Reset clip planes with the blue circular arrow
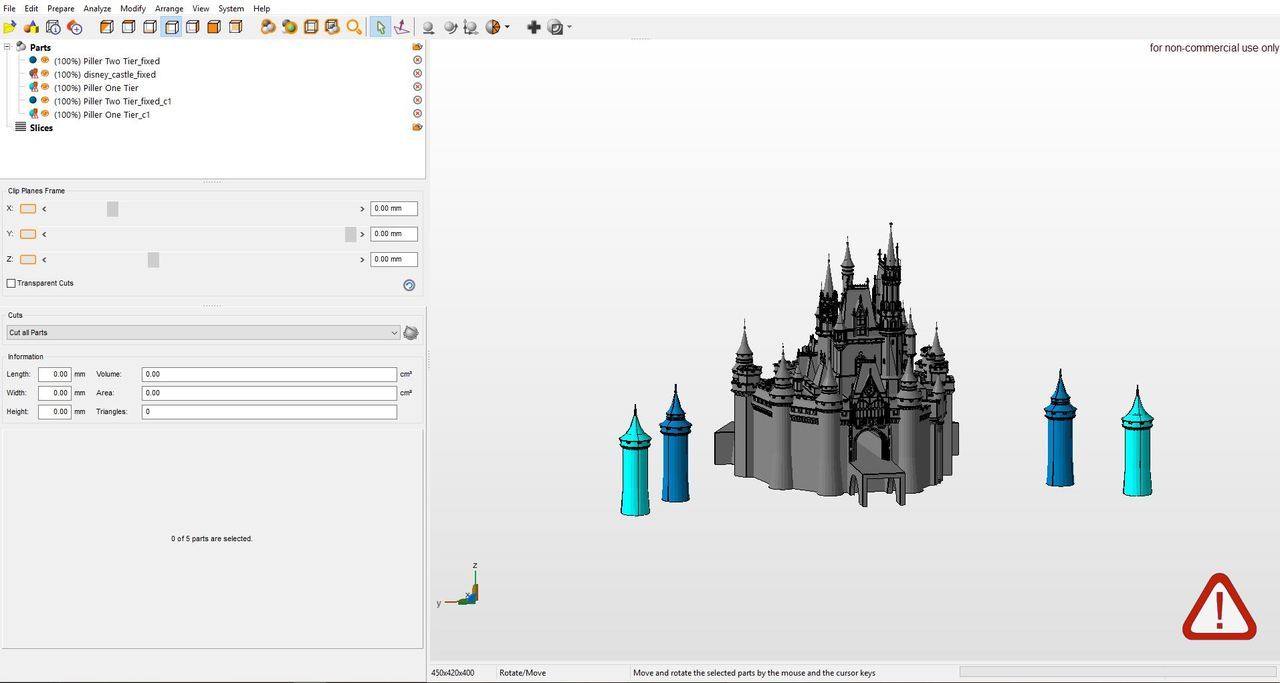 (409, 285)
